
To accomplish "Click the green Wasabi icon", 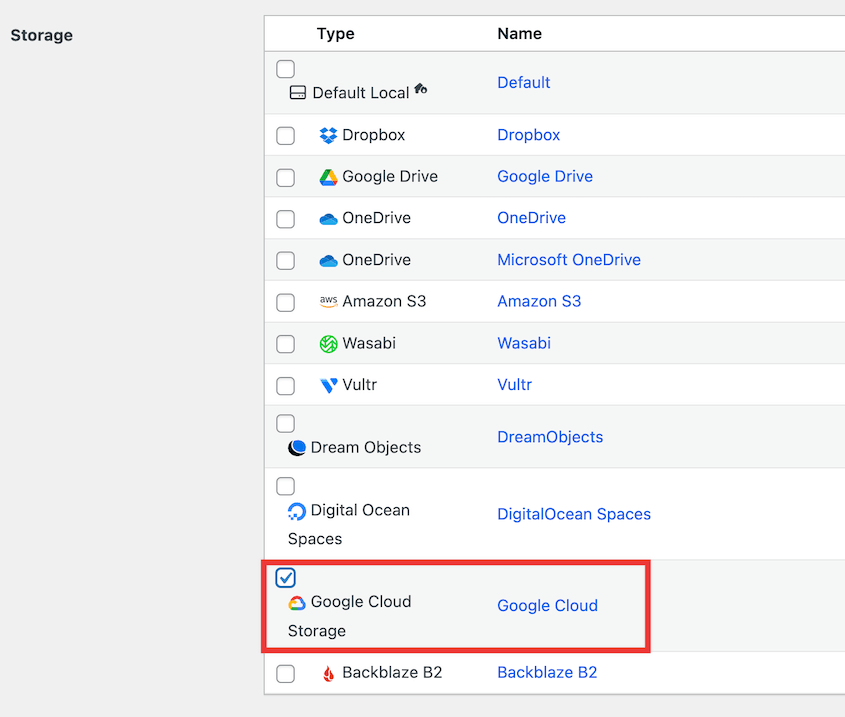I will 328,343.
